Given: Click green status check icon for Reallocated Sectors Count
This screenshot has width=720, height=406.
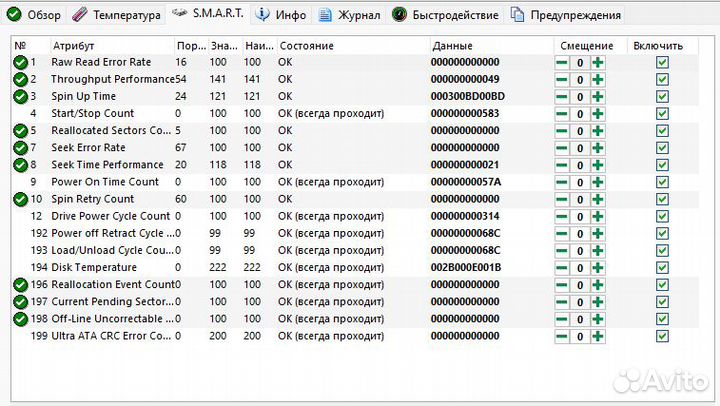Looking at the screenshot, I should point(21,131).
